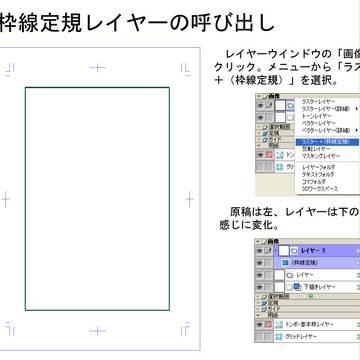This screenshot has height=360, width=360.
Task: Select thumbnail of レイヤー row
Action: click(280, 275)
